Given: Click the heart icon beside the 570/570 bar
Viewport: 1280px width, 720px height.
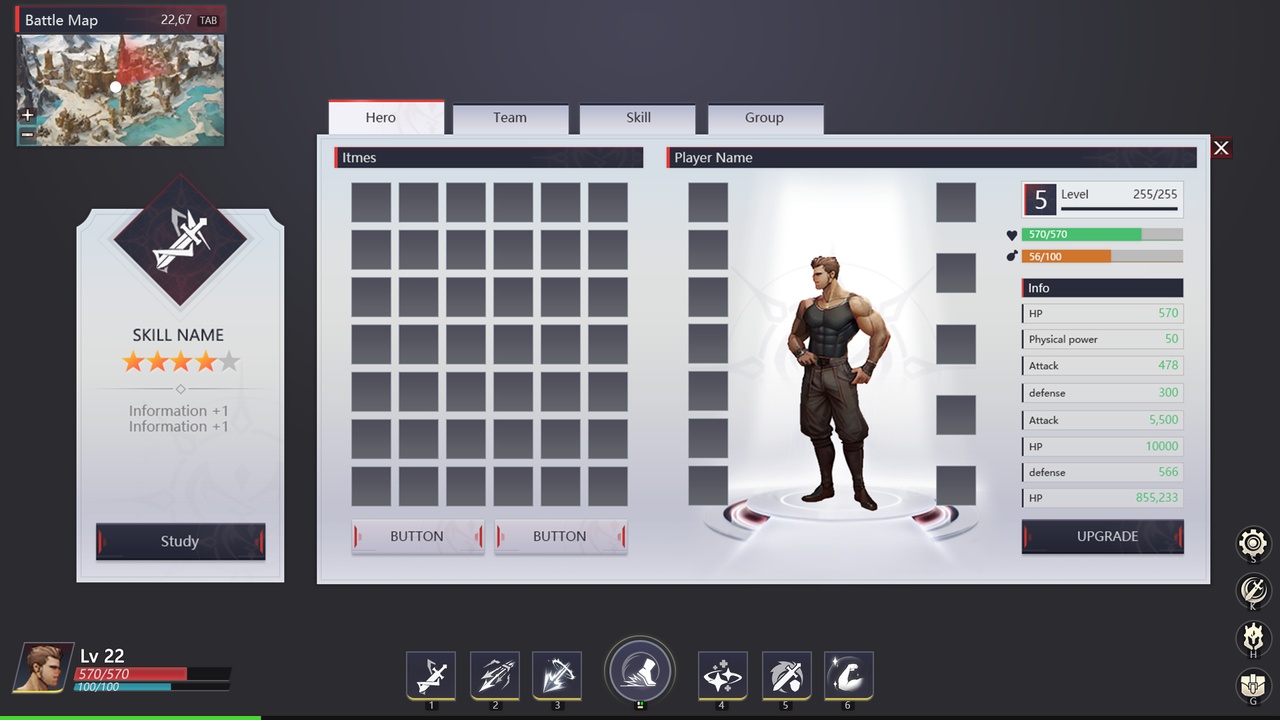Looking at the screenshot, I should pyautogui.click(x=1012, y=235).
